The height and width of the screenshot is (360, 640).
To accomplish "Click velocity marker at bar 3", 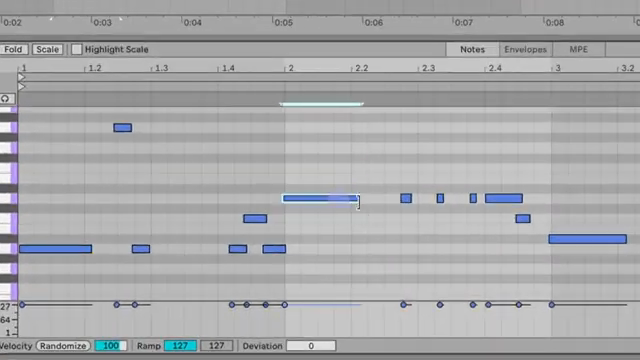I will [551, 304].
